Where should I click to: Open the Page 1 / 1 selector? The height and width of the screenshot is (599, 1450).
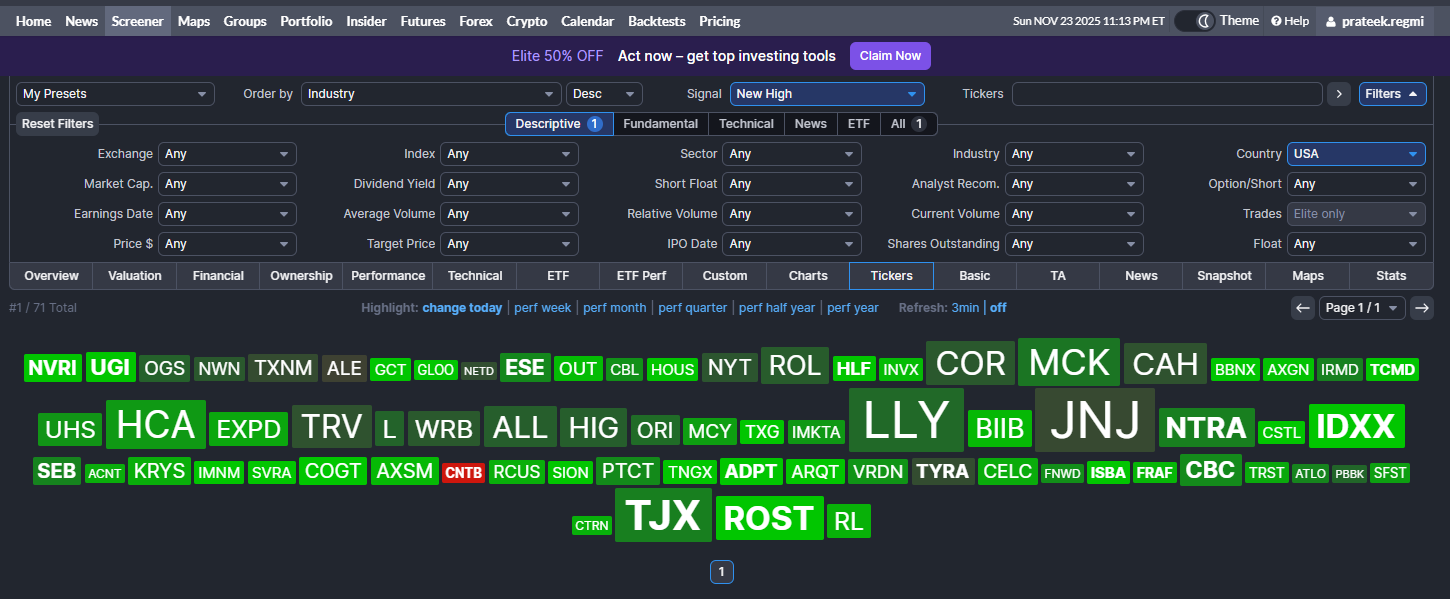pos(1362,308)
